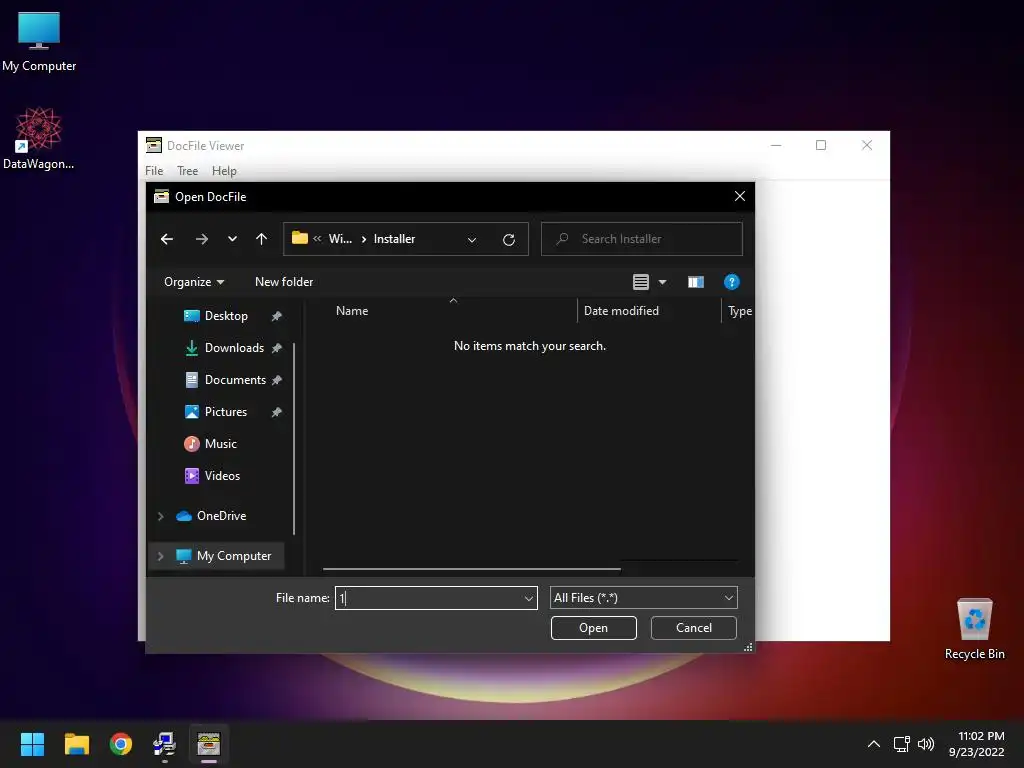Screen dimensions: 1024x768
Task: Click navigation pane vertical scrollbar
Action: (294, 439)
